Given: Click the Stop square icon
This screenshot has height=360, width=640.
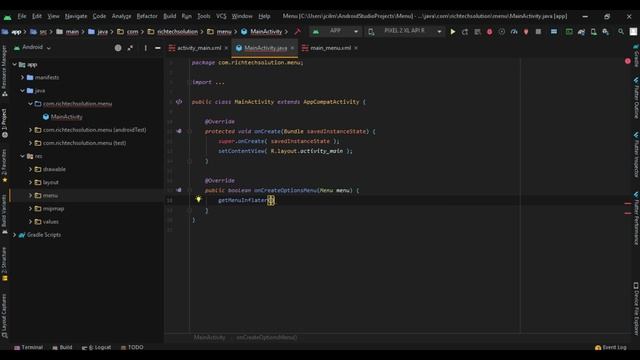Looking at the screenshot, I should click(538, 31).
